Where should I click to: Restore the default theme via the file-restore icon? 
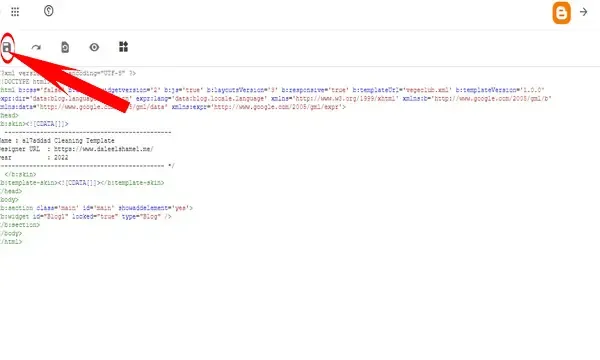tap(65, 47)
